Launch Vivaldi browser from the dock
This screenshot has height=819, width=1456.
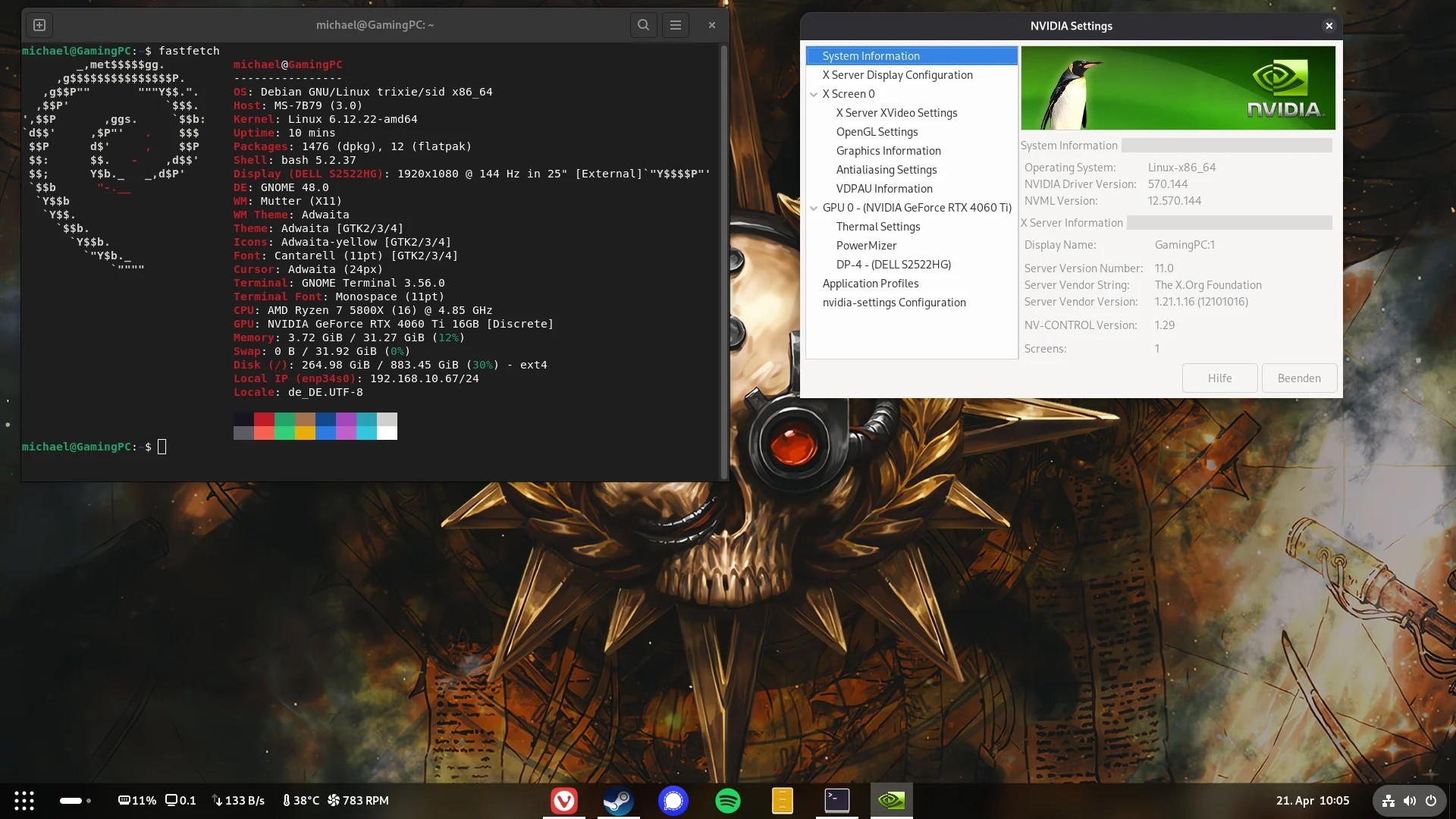(x=563, y=801)
